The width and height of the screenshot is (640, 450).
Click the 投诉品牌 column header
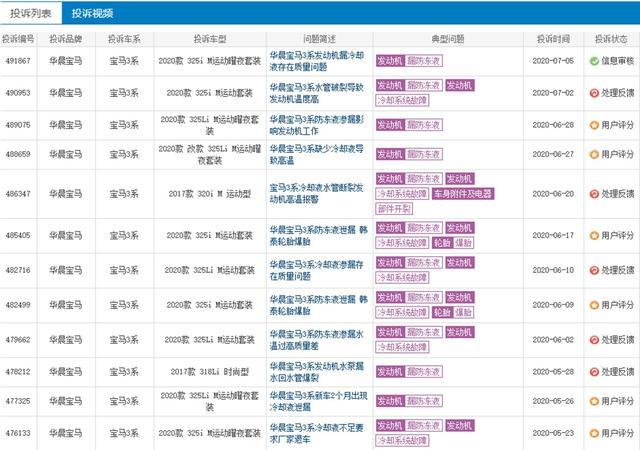click(x=66, y=39)
